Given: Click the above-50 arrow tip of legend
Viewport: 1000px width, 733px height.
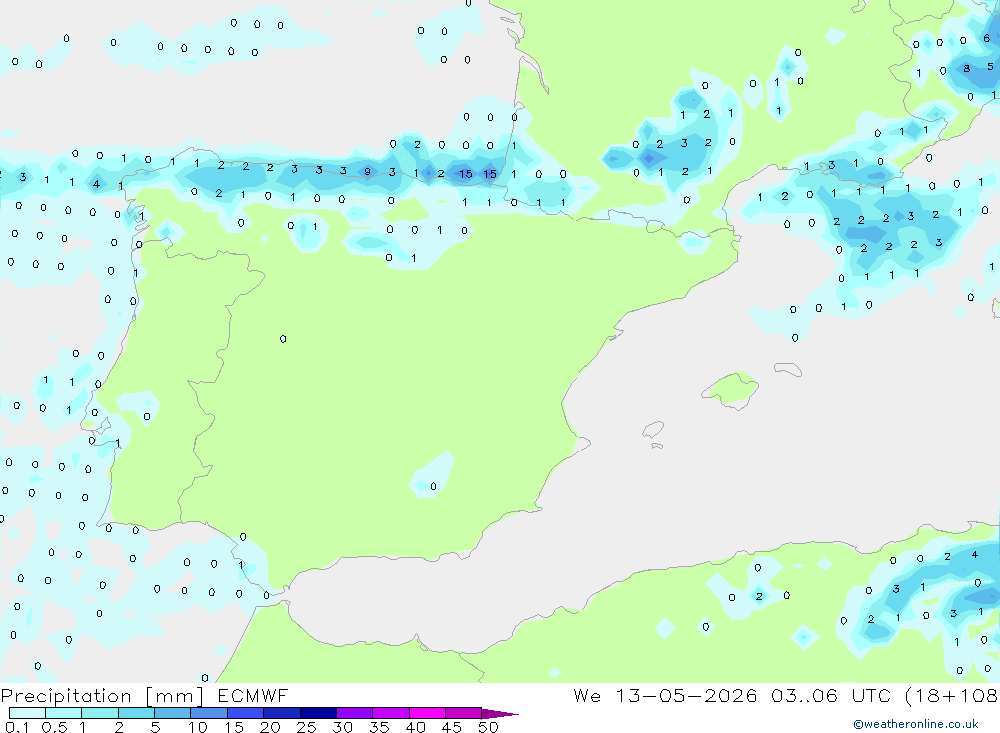Looking at the screenshot, I should click(499, 714).
